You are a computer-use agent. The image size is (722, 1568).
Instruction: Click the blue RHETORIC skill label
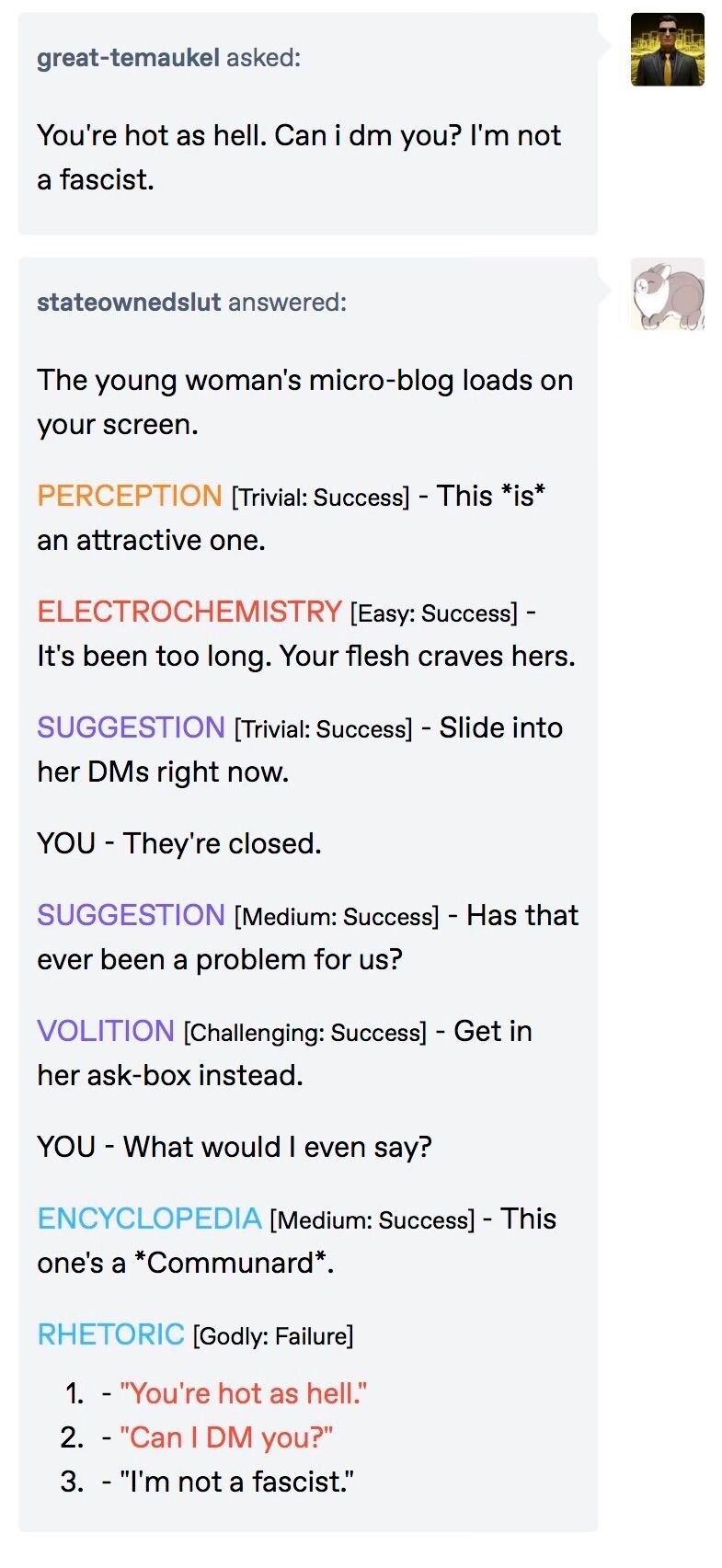[111, 1334]
